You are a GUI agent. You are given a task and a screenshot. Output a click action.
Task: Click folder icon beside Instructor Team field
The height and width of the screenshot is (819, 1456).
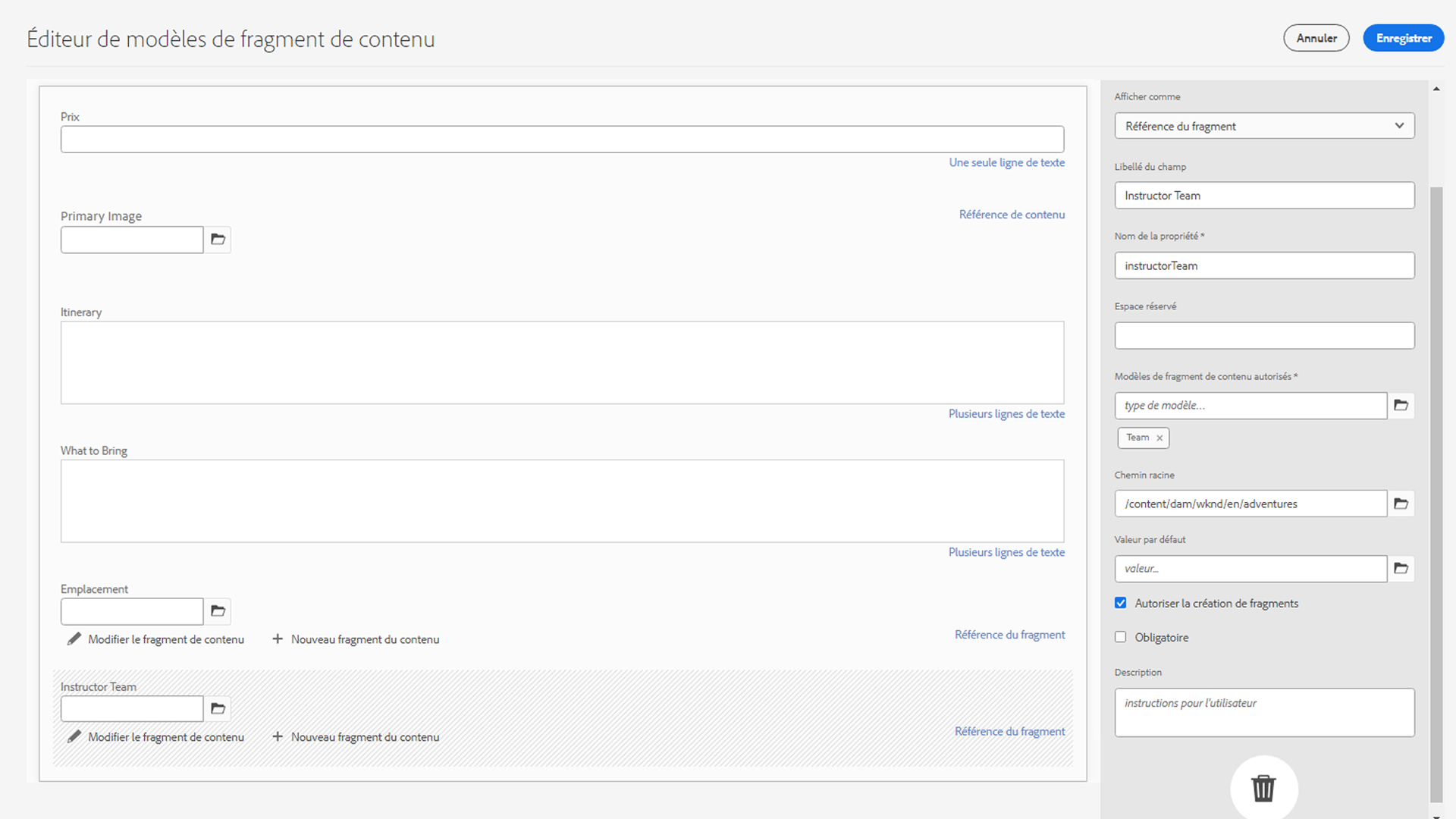[218, 709]
